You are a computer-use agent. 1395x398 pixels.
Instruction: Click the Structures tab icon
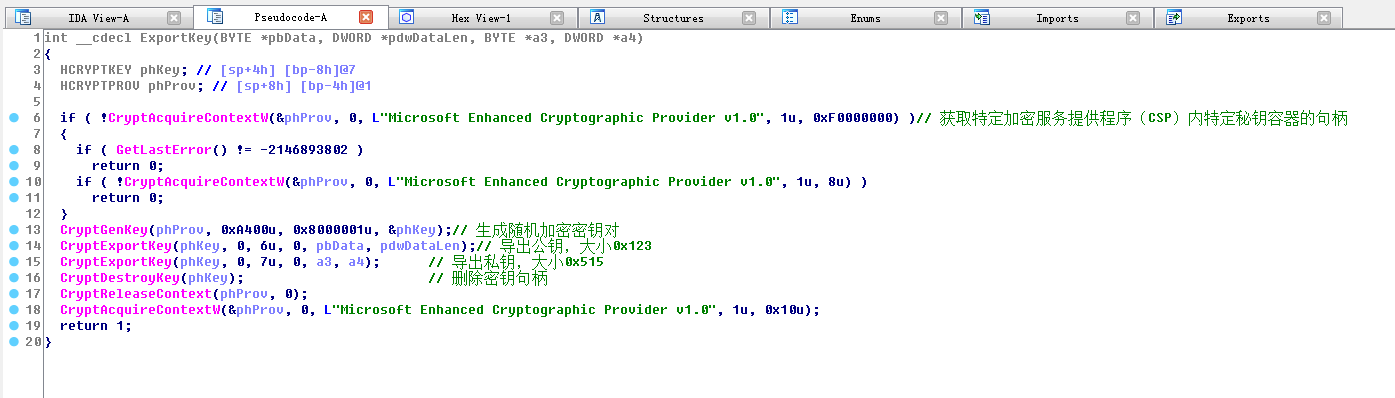coord(598,18)
